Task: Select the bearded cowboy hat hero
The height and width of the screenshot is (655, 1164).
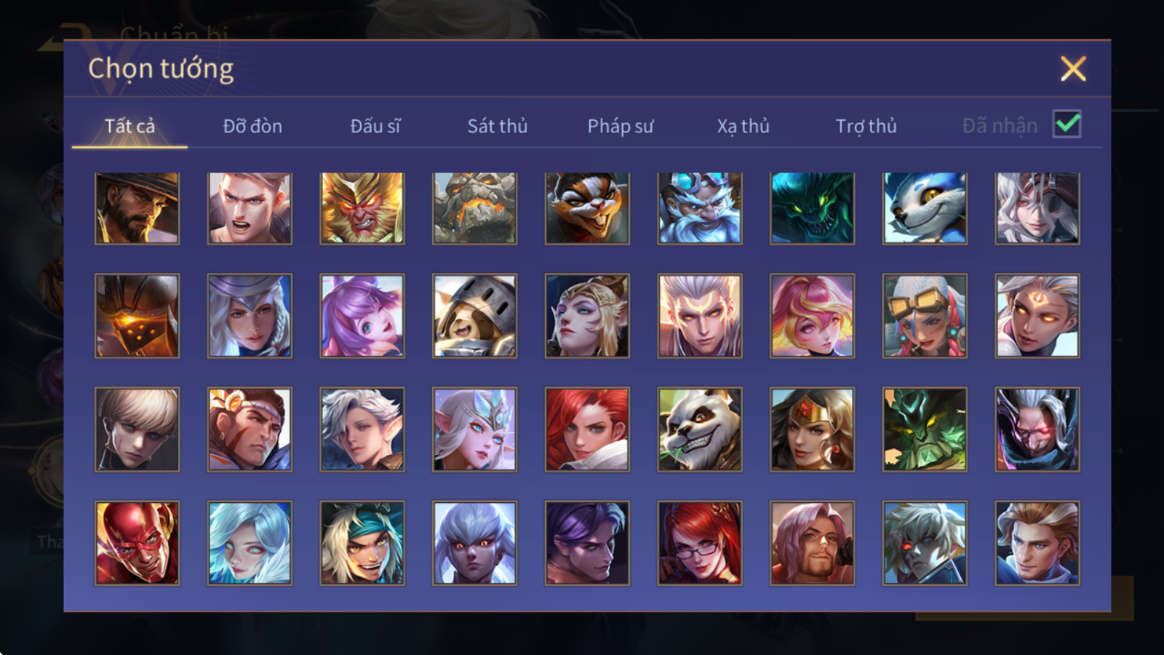Action: [137, 209]
